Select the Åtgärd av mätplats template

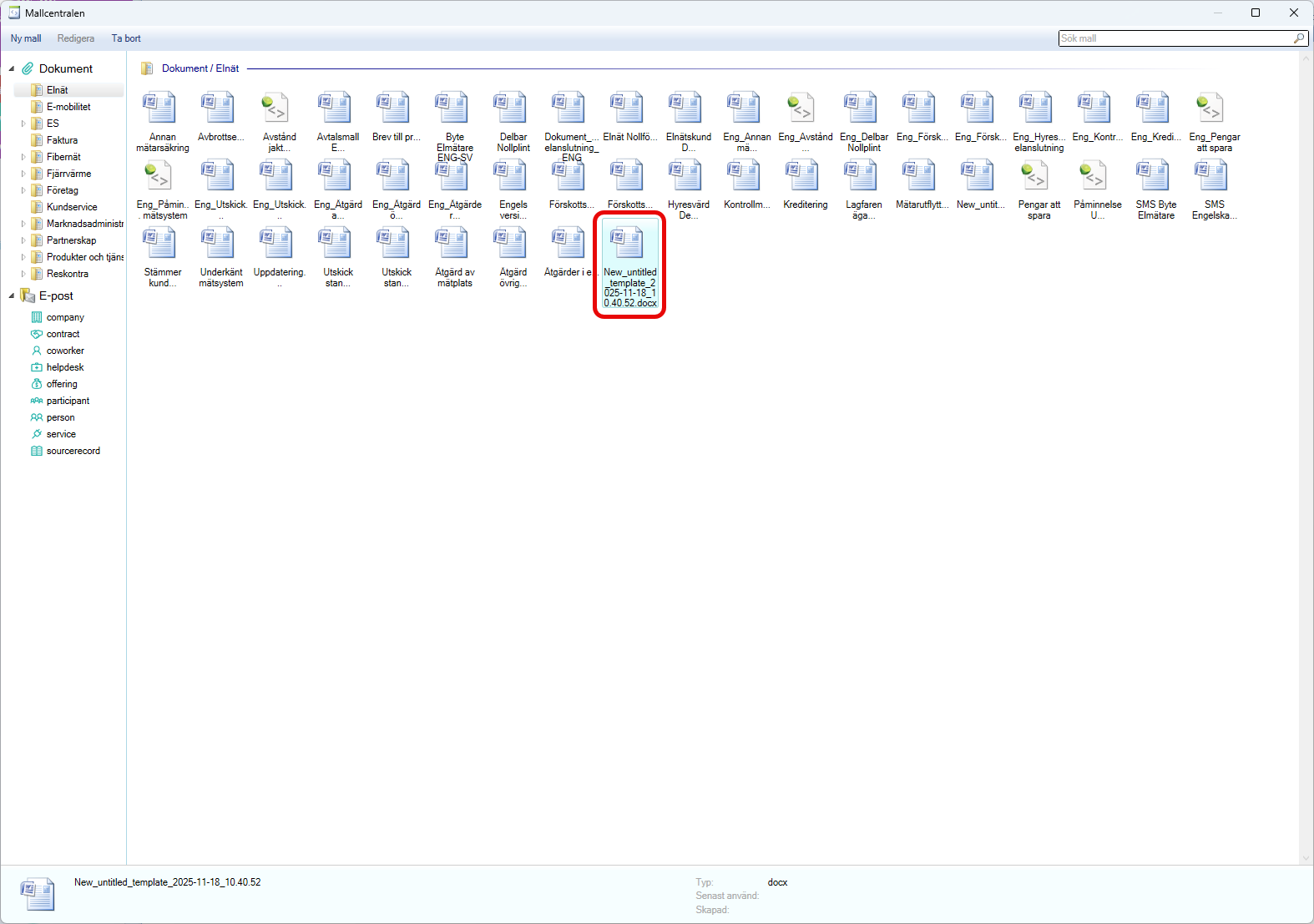pyautogui.click(x=452, y=244)
